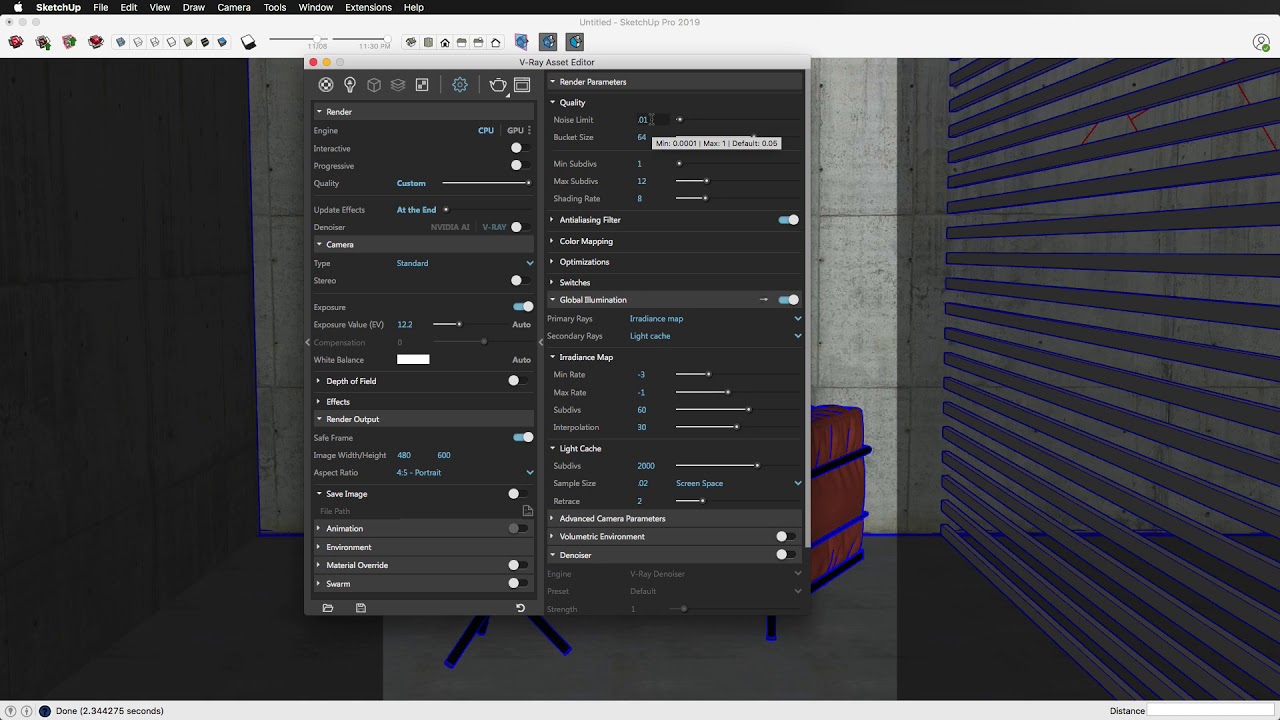Open the user account icon at top right
Image resolution: width=1280 pixels, height=720 pixels.
point(1261,42)
